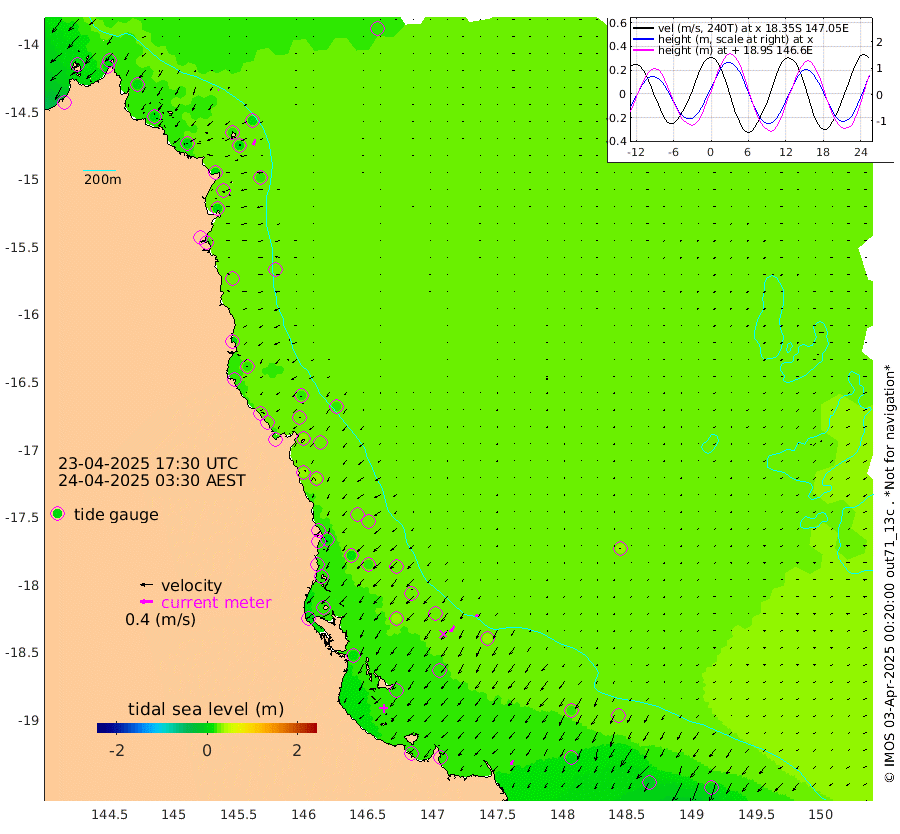Screen dimensions: 900x834
Task: Click the '147' longitude axis label
Action: pos(432,814)
